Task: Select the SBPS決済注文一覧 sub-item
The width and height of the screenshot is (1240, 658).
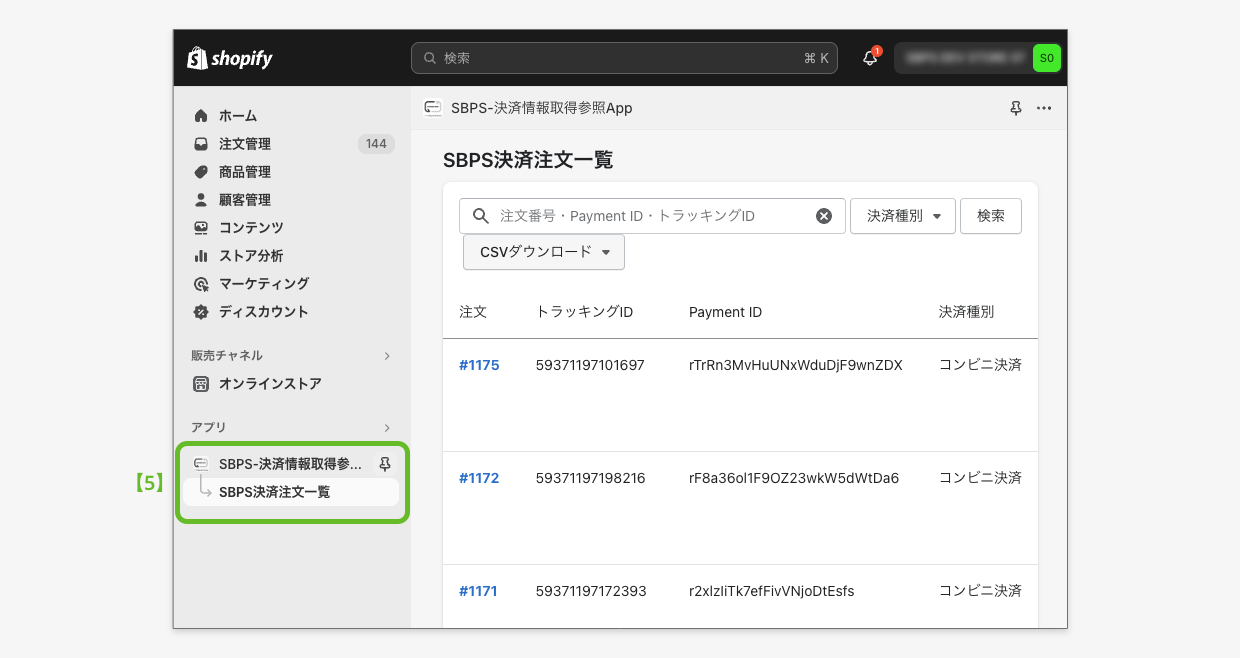Action: (x=291, y=492)
